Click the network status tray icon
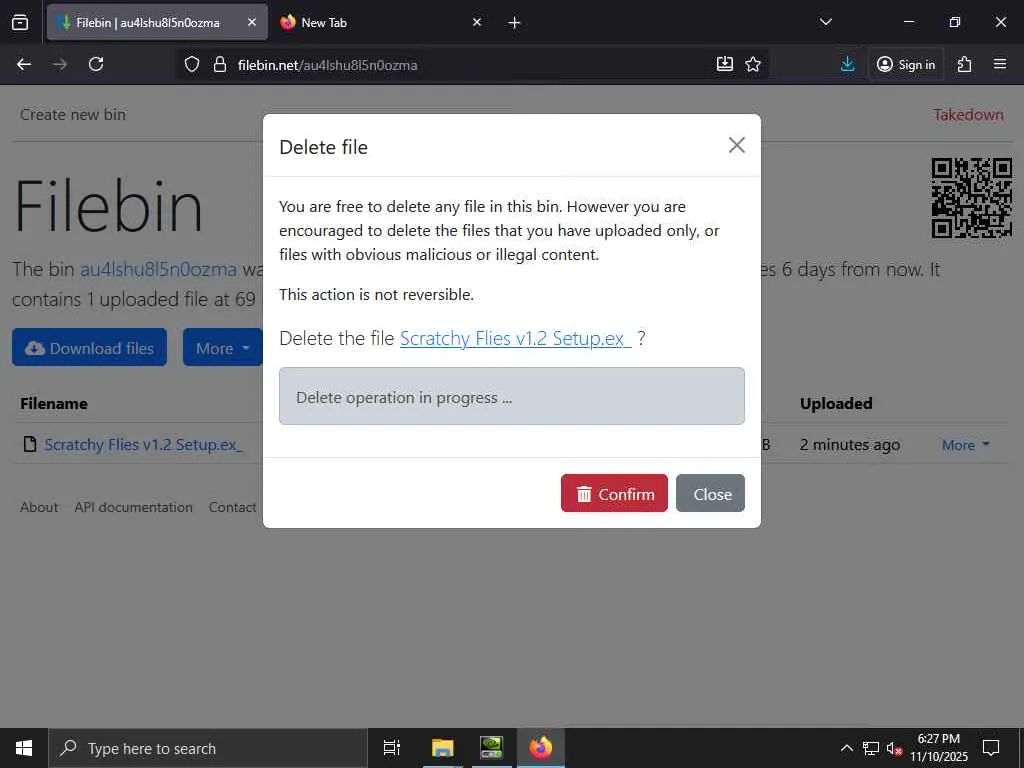Screen dimensions: 1024x768 [x=871, y=748]
